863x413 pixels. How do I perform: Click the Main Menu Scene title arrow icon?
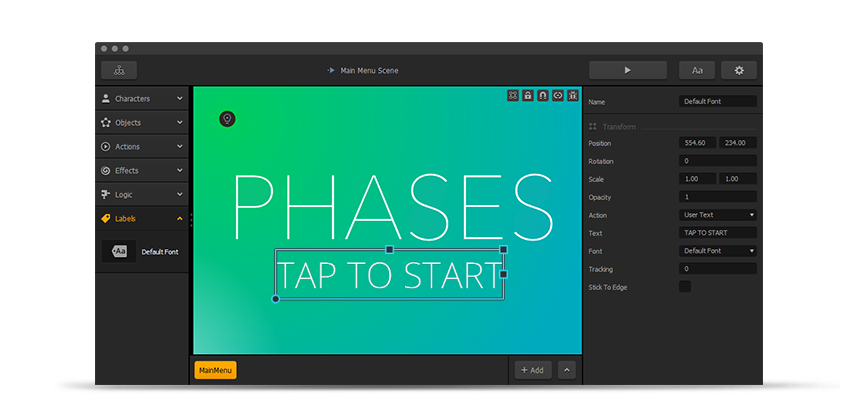click(331, 70)
